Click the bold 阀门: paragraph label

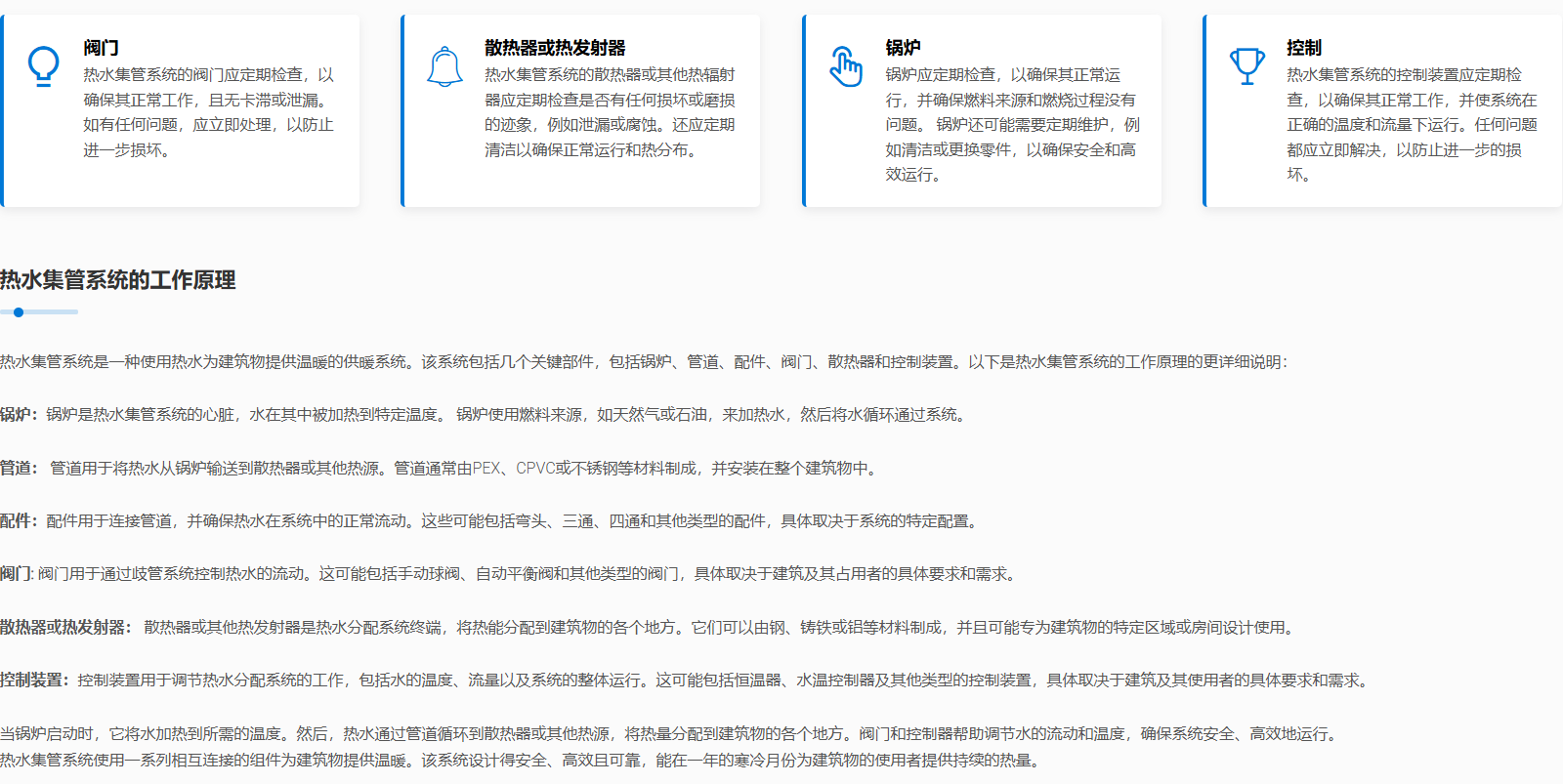17,574
